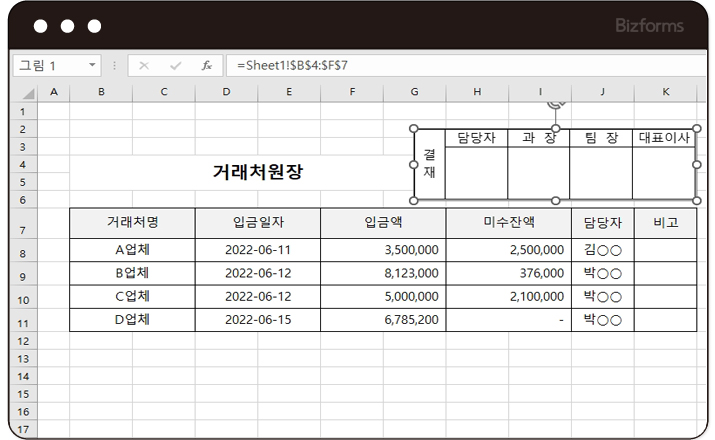Click the confirm checkmark icon in formula bar
The height and width of the screenshot is (440, 715).
click(x=176, y=66)
